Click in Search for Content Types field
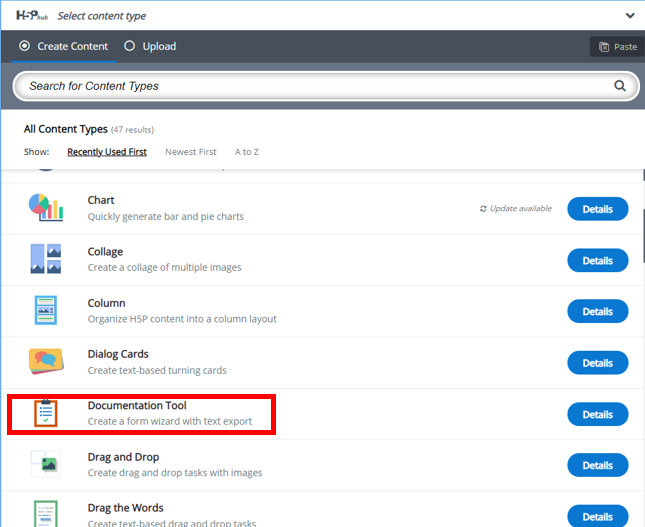This screenshot has height=527, width=645. 310,86
